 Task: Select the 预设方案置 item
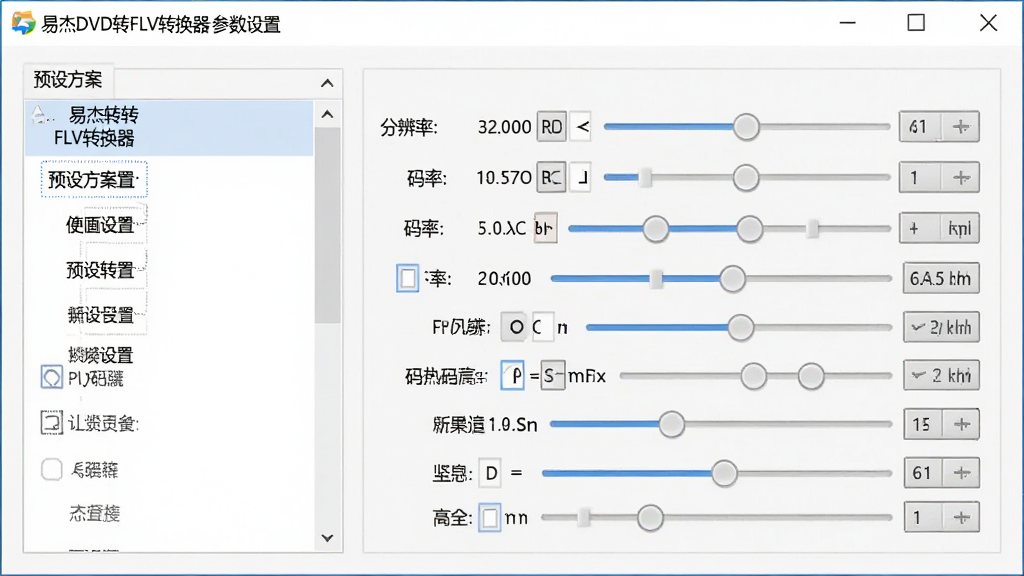(x=94, y=179)
